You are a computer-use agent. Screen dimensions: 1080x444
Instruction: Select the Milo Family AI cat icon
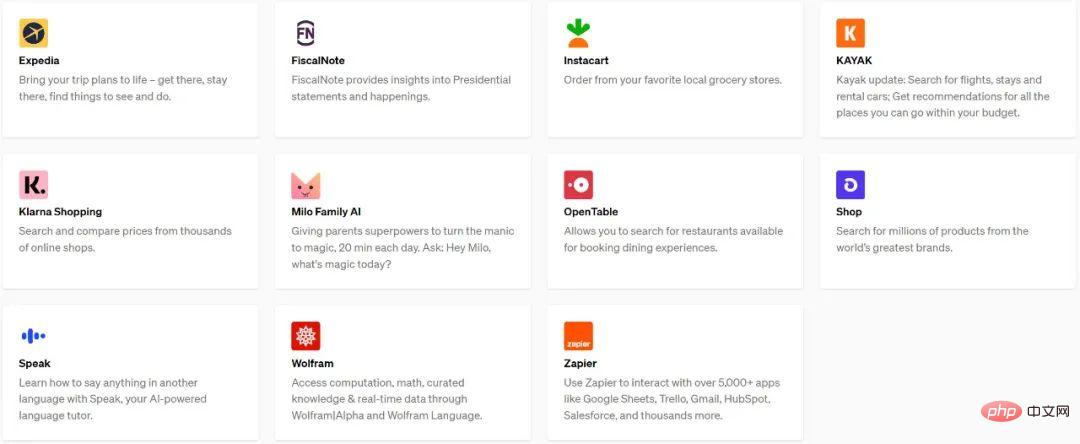coord(305,184)
